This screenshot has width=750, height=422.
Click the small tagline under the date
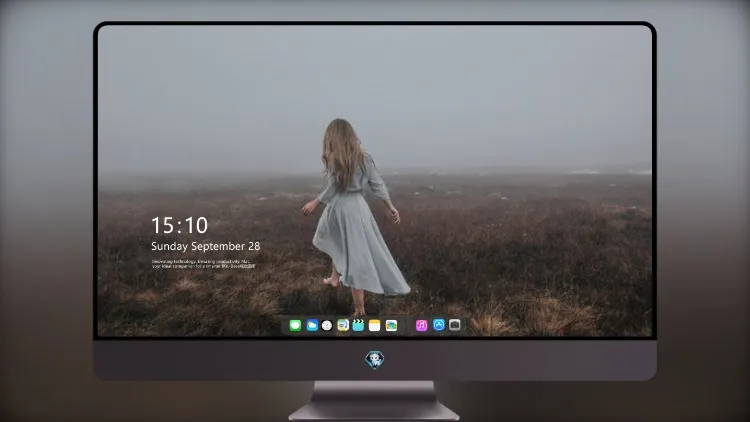(x=204, y=264)
